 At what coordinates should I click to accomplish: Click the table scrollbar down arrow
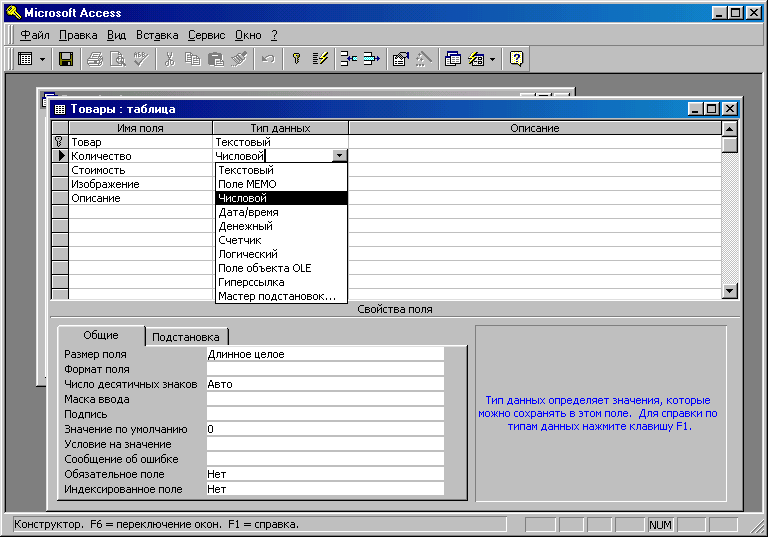click(x=730, y=291)
